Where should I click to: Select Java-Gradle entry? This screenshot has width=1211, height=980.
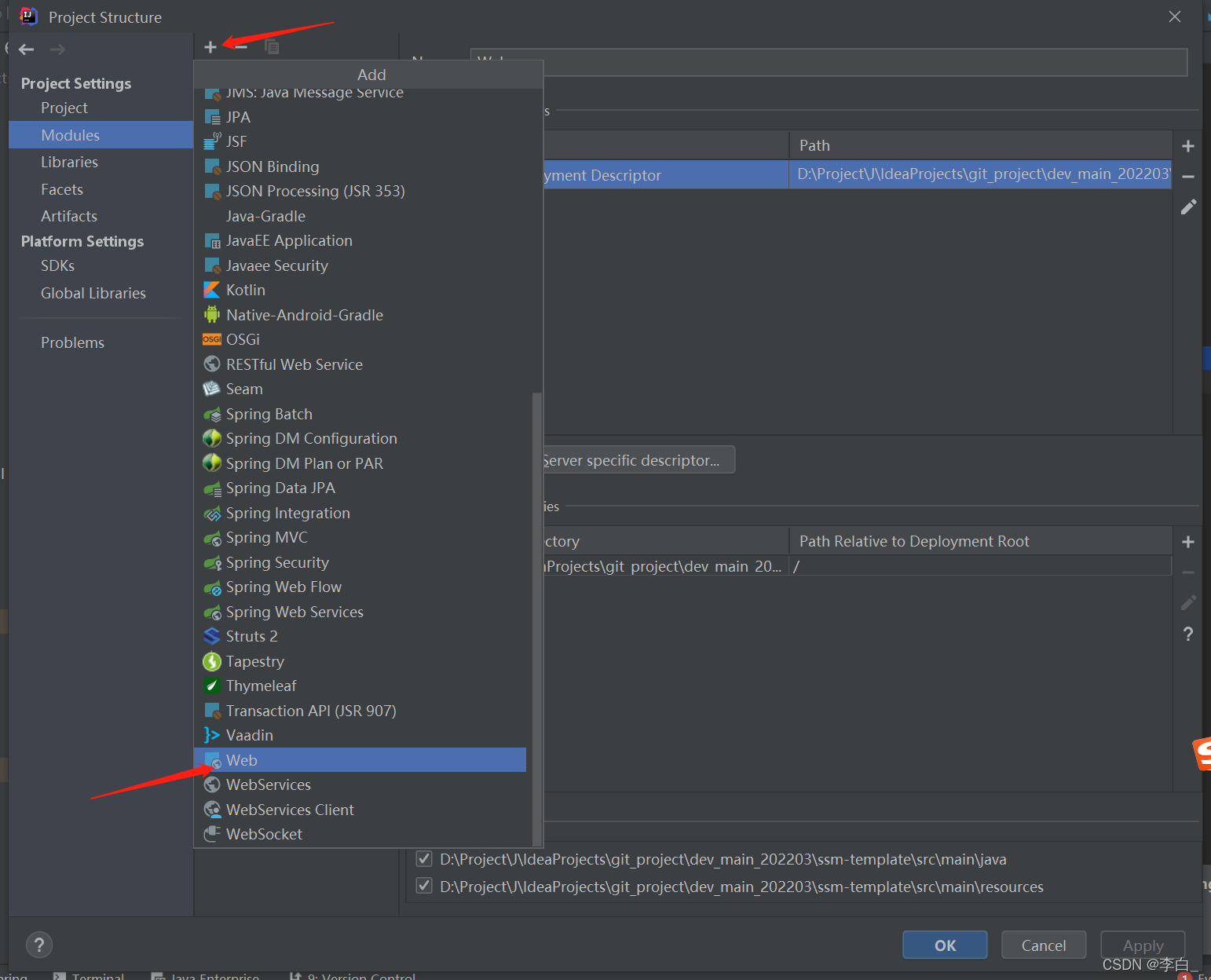pos(360,216)
